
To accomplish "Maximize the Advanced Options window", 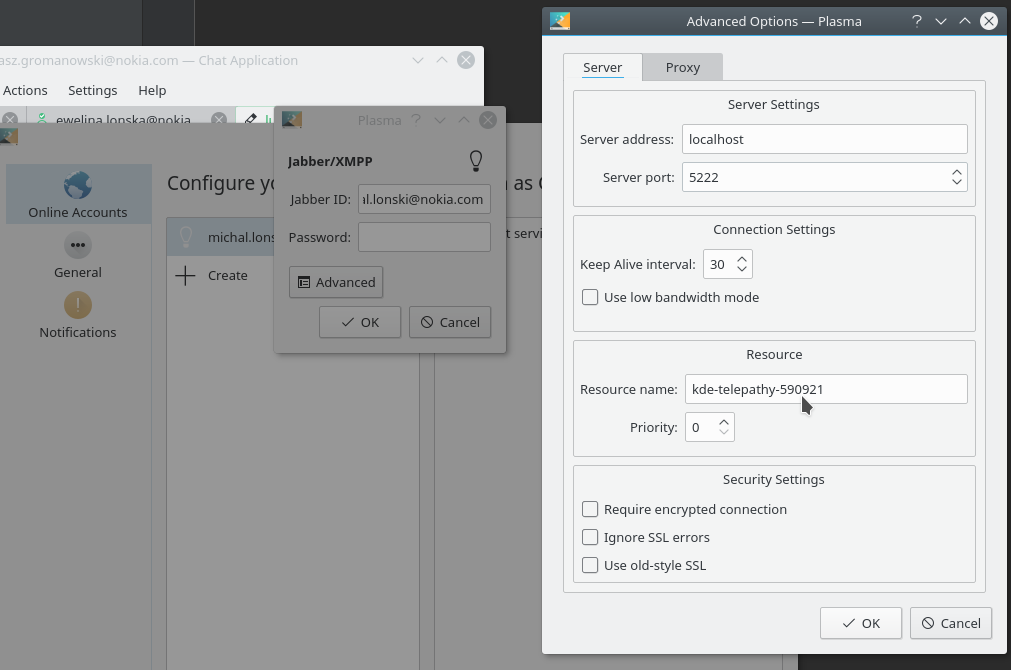I will click(965, 21).
